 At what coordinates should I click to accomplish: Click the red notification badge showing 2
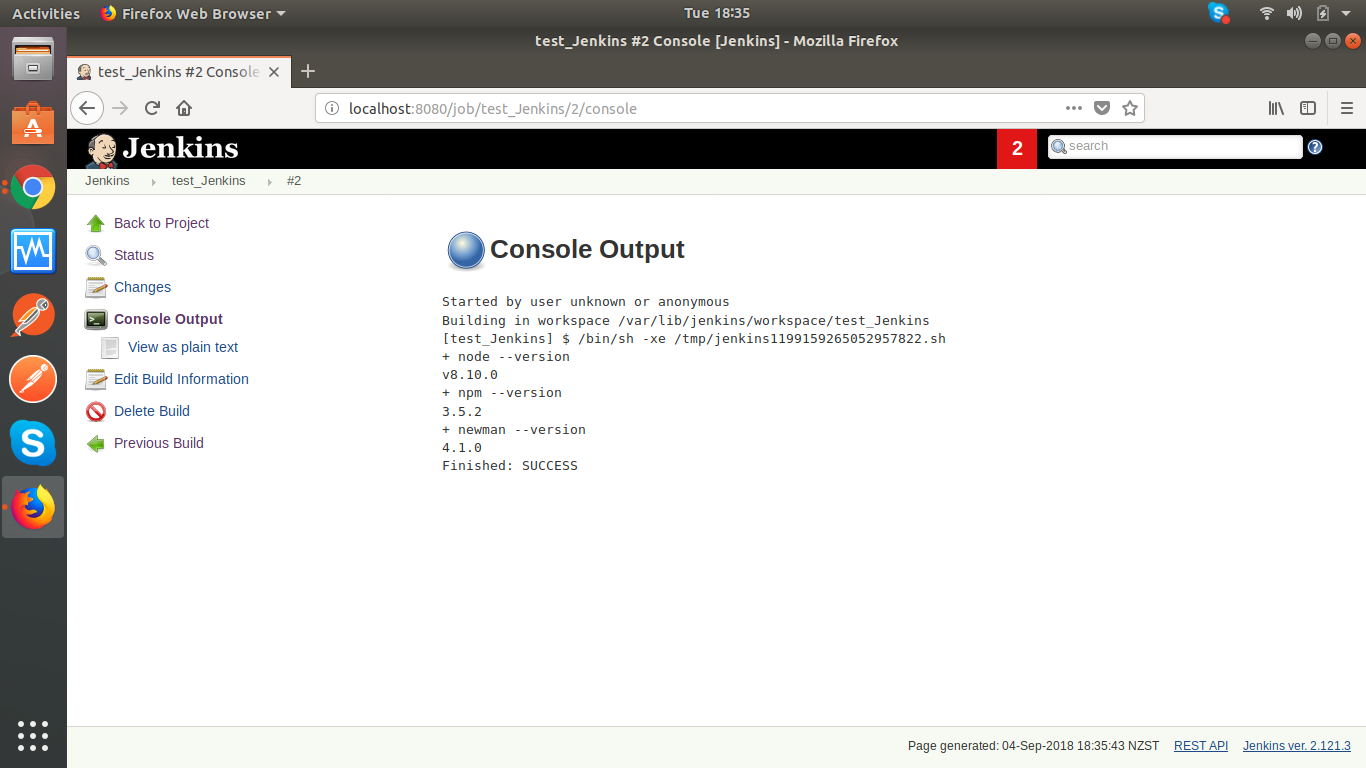pos(1017,149)
